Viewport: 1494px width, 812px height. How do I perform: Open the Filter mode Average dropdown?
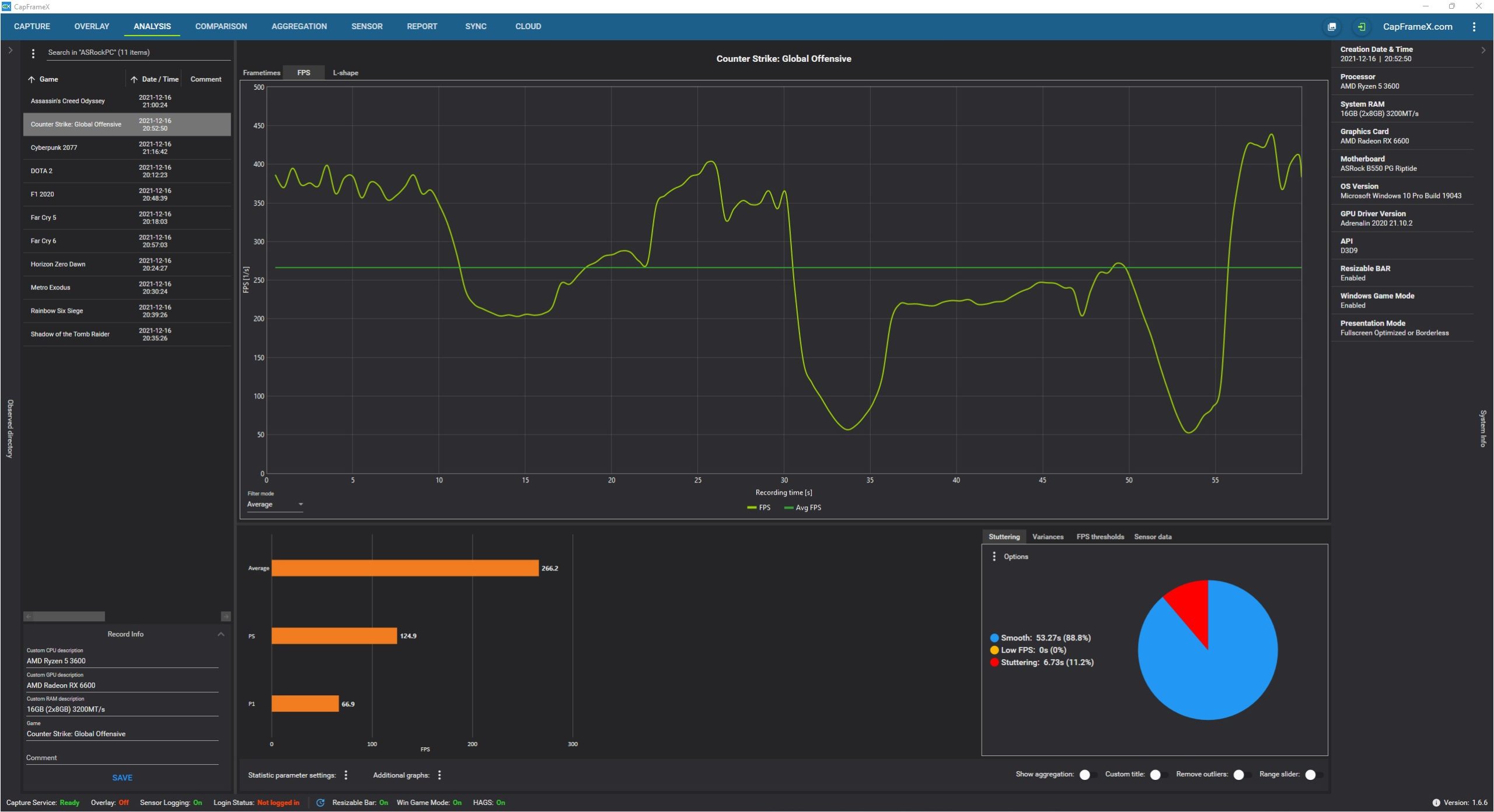click(x=275, y=505)
